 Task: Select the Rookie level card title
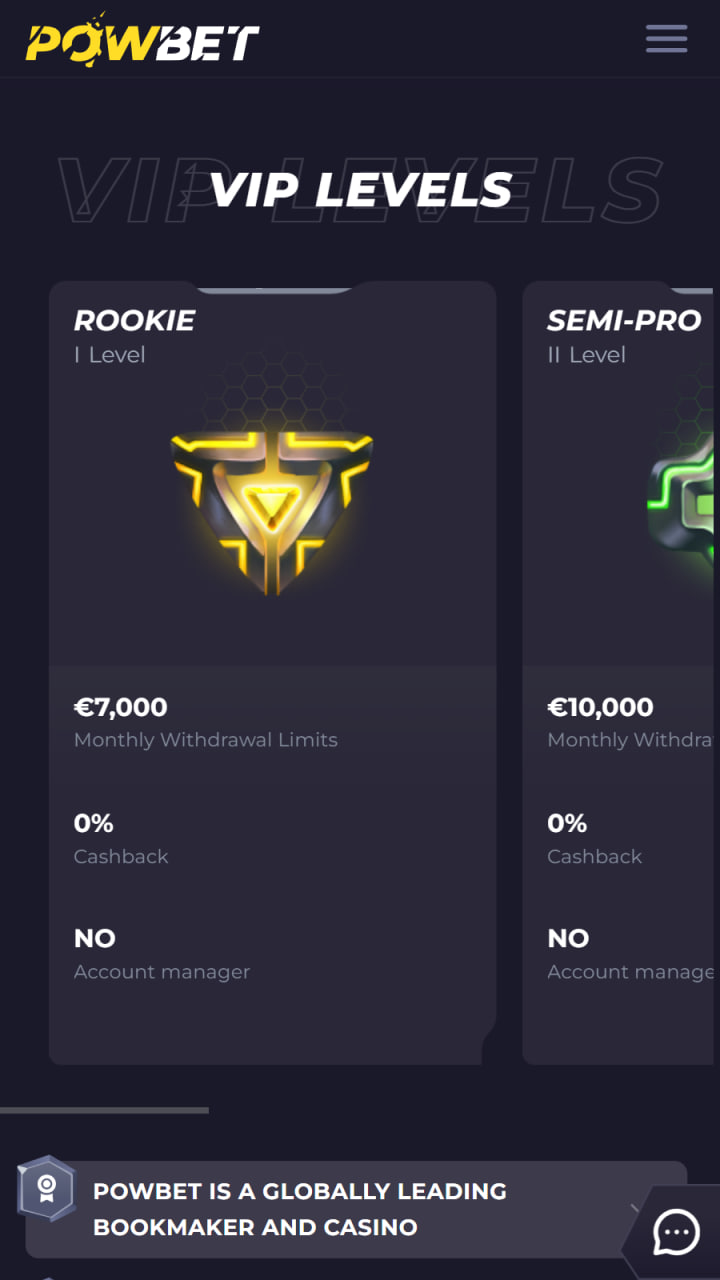tap(134, 320)
